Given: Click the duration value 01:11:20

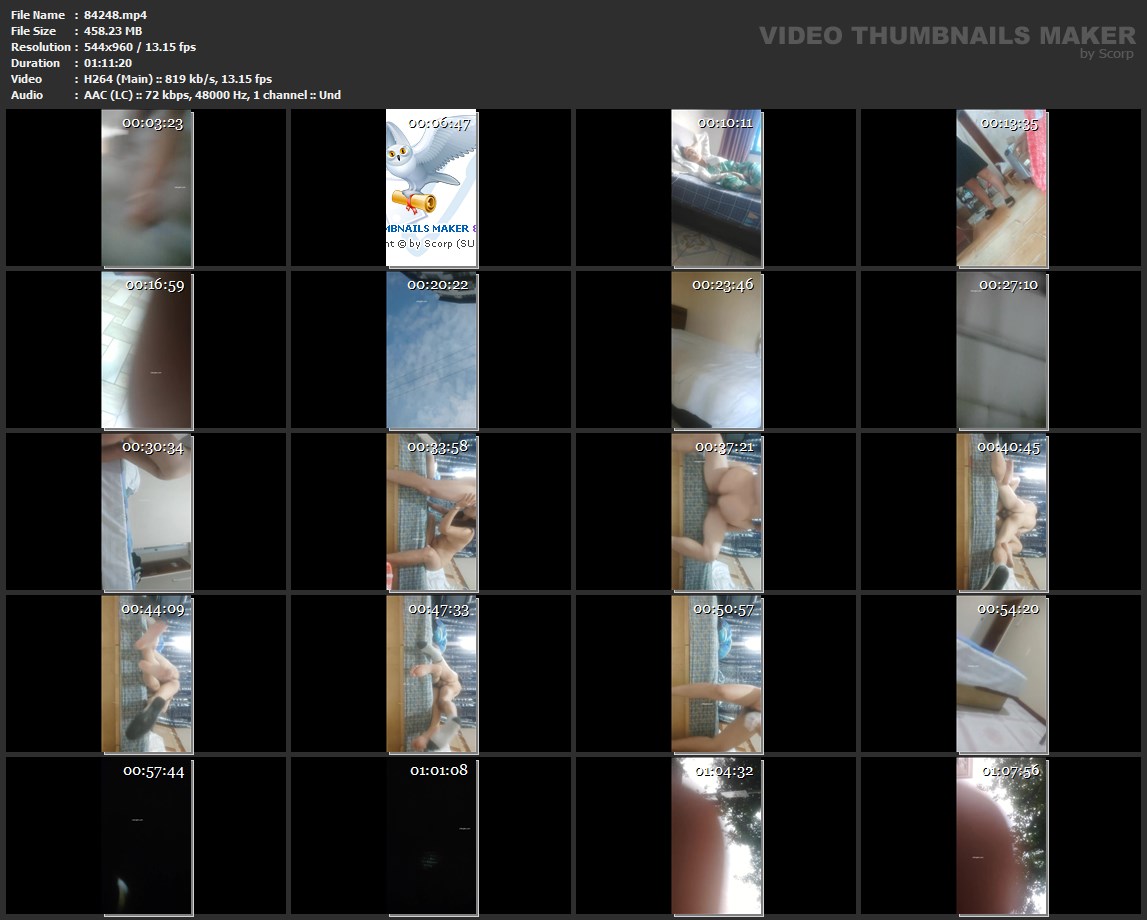Looking at the screenshot, I should tap(108, 63).
